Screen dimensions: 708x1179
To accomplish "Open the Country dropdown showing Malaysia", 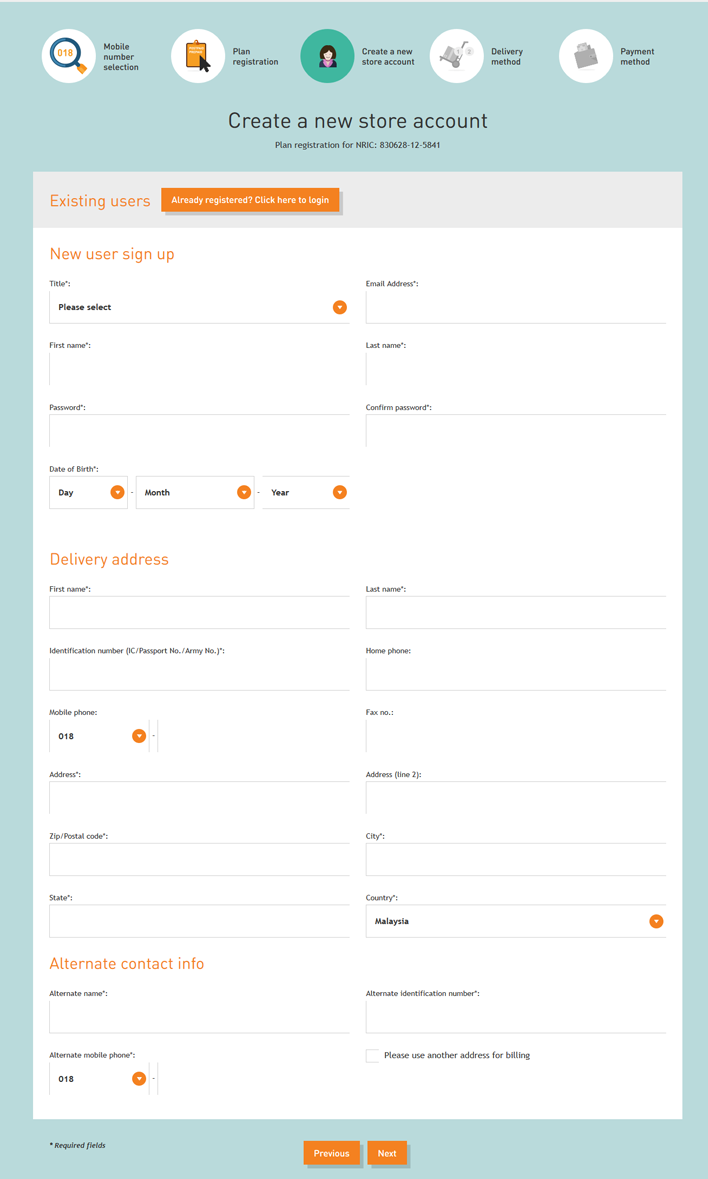I will pyautogui.click(x=515, y=922).
